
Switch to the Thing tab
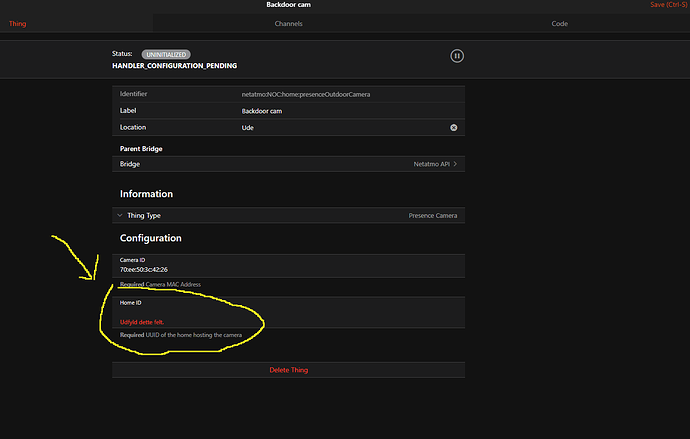tap(18, 24)
